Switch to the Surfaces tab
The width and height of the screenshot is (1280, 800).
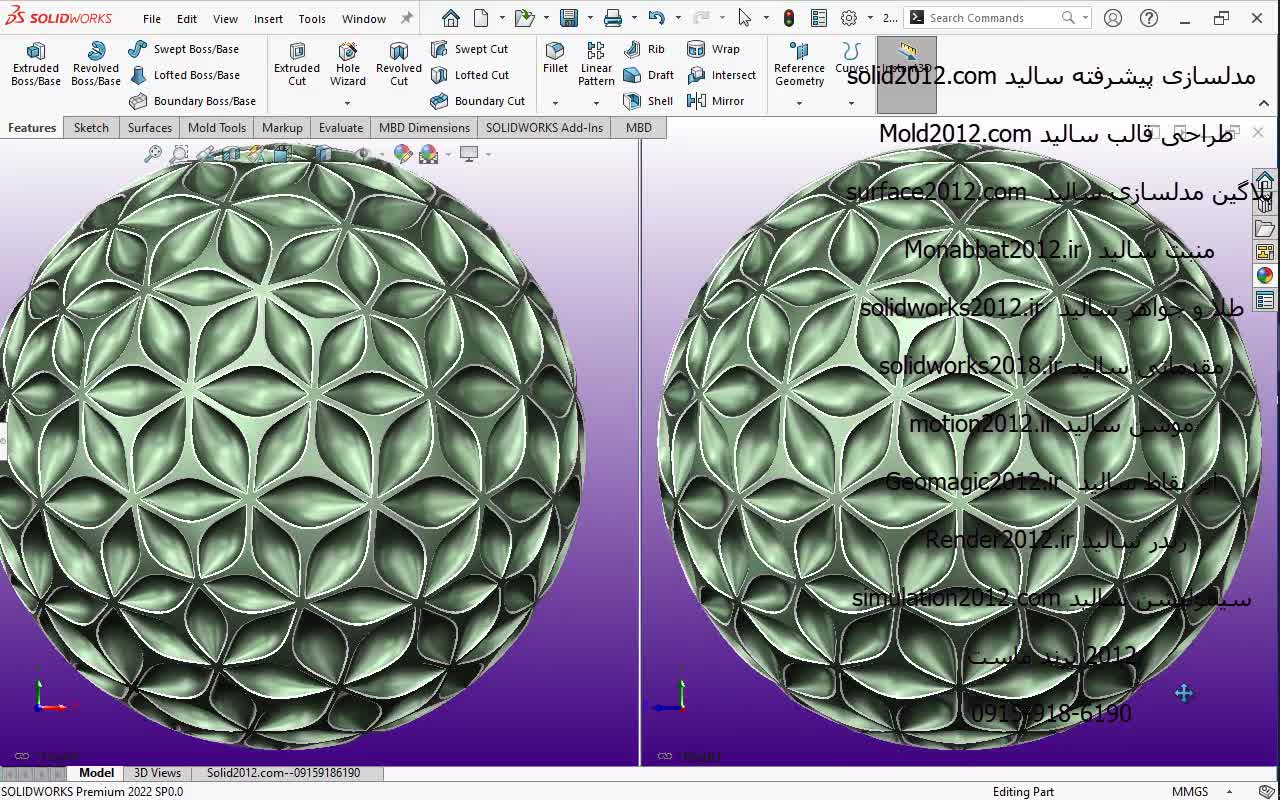pos(150,127)
